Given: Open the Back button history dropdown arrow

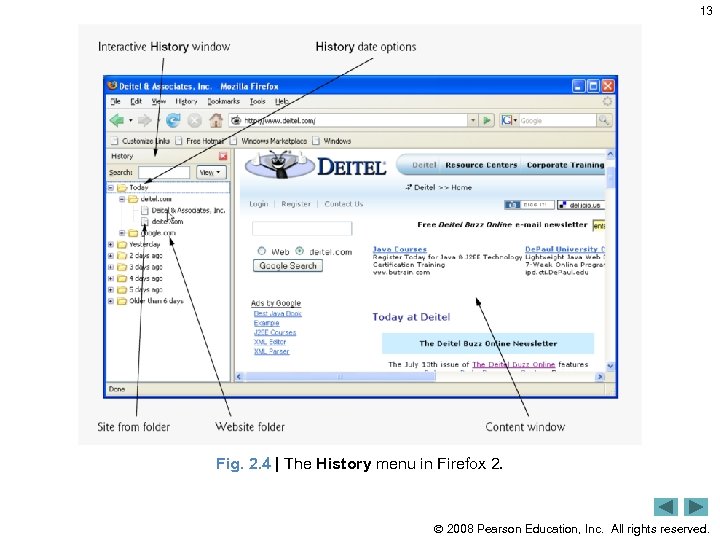Looking at the screenshot, I should tap(131, 121).
